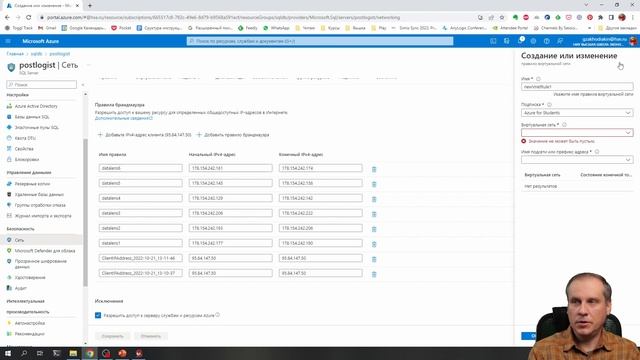Open Cloud Shell from Azure header
The width and height of the screenshot is (640, 360).
coord(493,41)
